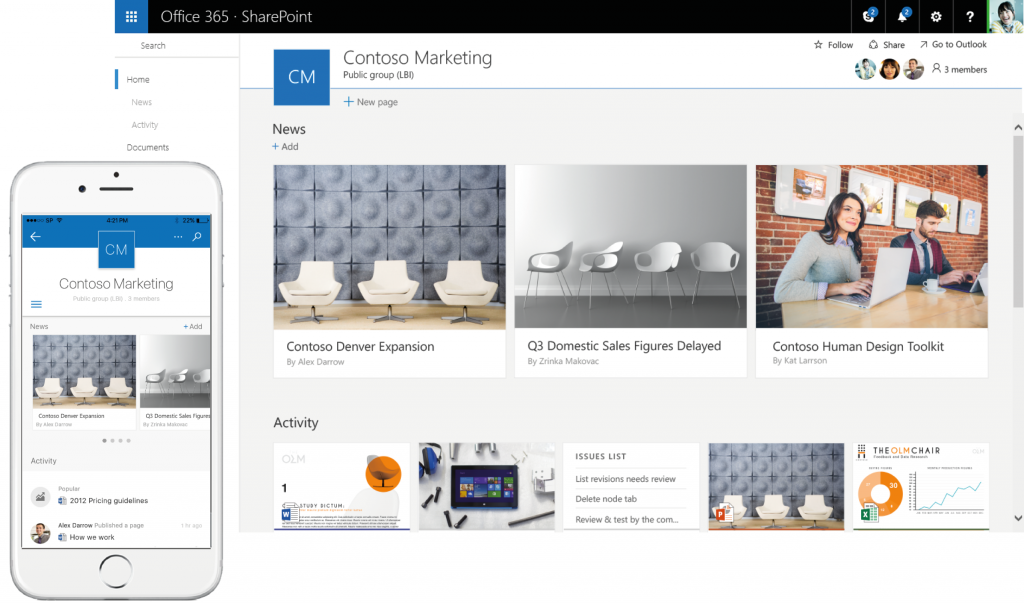Select Home in the left navigation
The width and height of the screenshot is (1024, 603).
pos(138,80)
